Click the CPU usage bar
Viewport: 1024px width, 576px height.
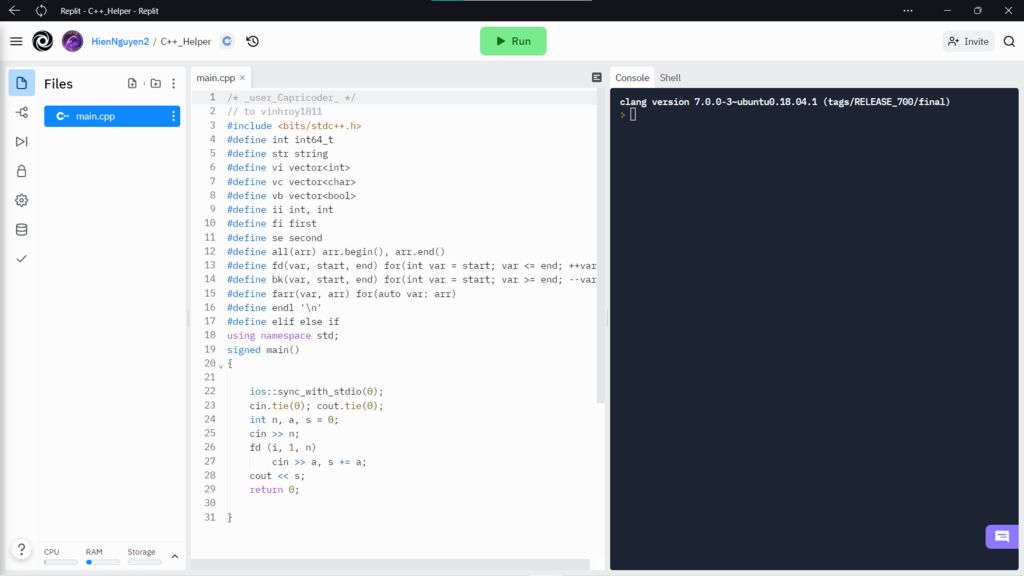tap(61, 562)
